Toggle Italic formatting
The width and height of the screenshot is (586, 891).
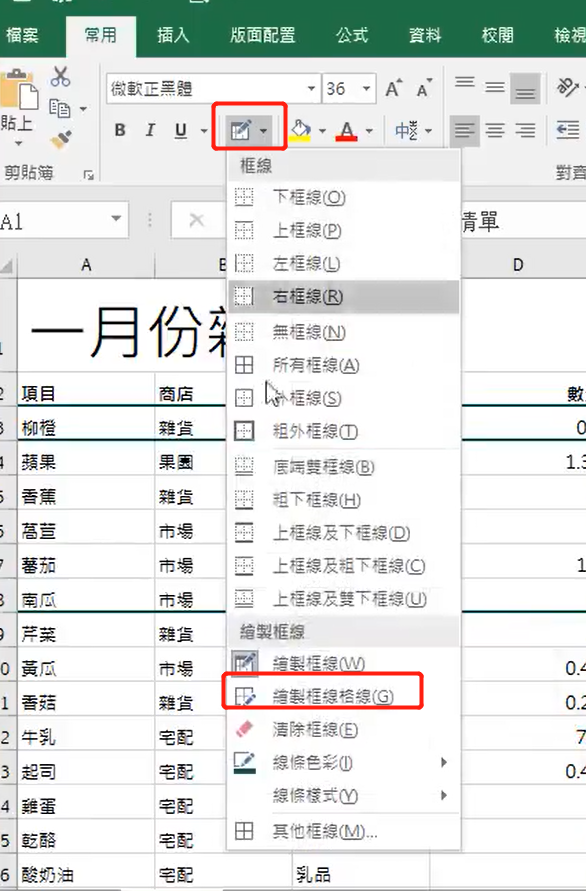click(150, 130)
